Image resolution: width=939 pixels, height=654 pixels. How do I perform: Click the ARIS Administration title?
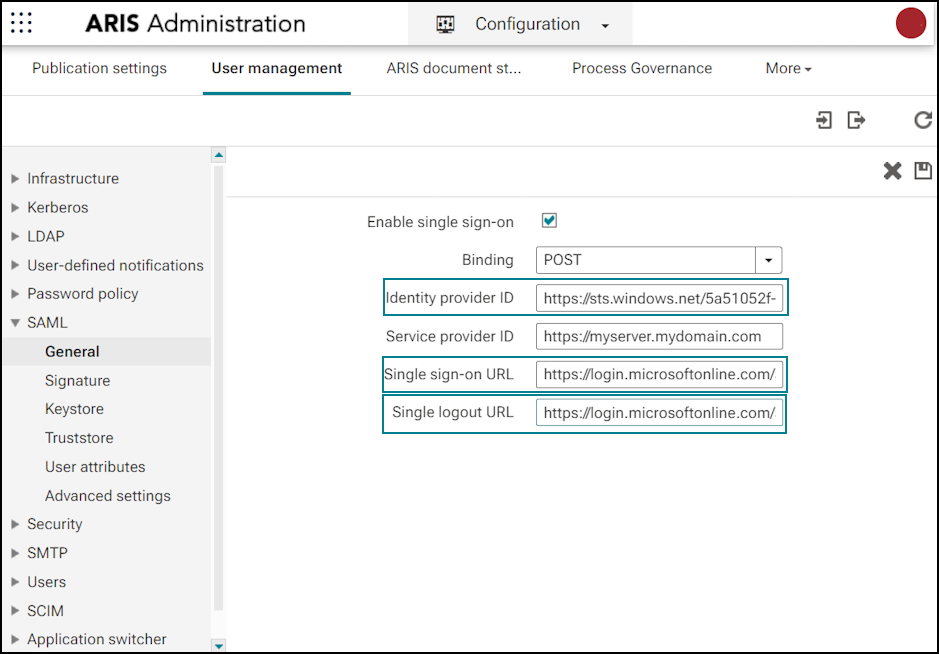(x=195, y=24)
